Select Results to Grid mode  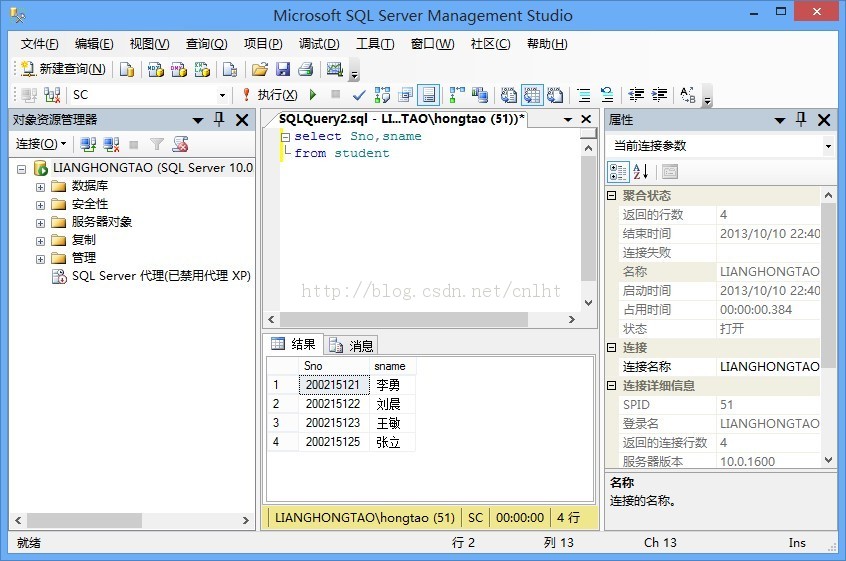click(x=532, y=95)
